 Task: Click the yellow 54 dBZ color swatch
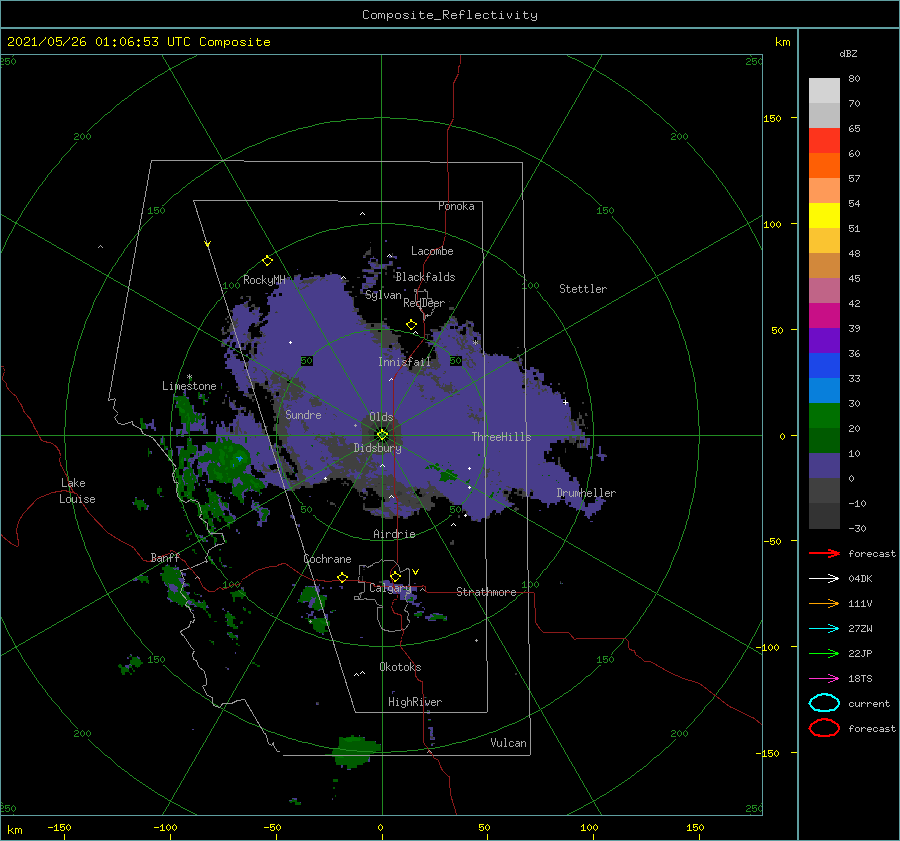click(824, 216)
